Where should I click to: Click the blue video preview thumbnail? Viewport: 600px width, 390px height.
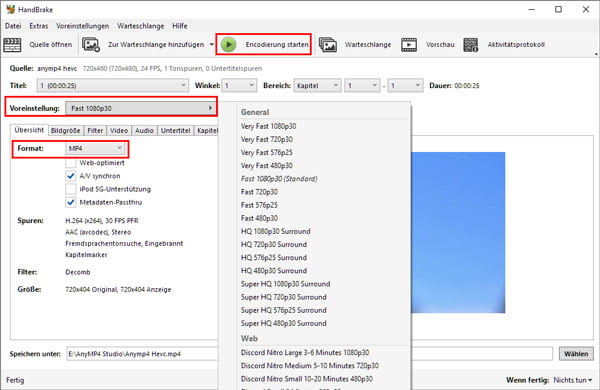458,232
